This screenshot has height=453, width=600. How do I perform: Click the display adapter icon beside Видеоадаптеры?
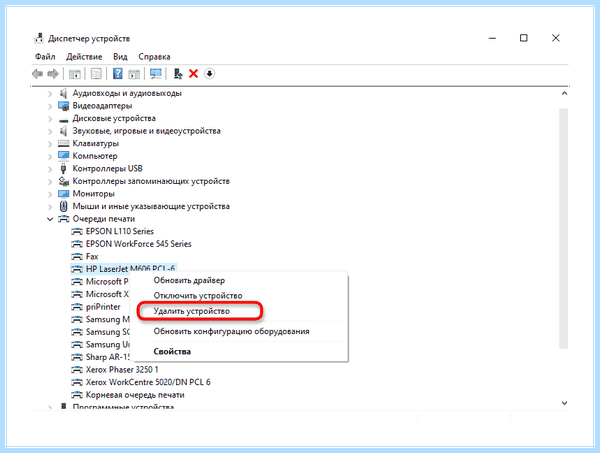click(63, 106)
